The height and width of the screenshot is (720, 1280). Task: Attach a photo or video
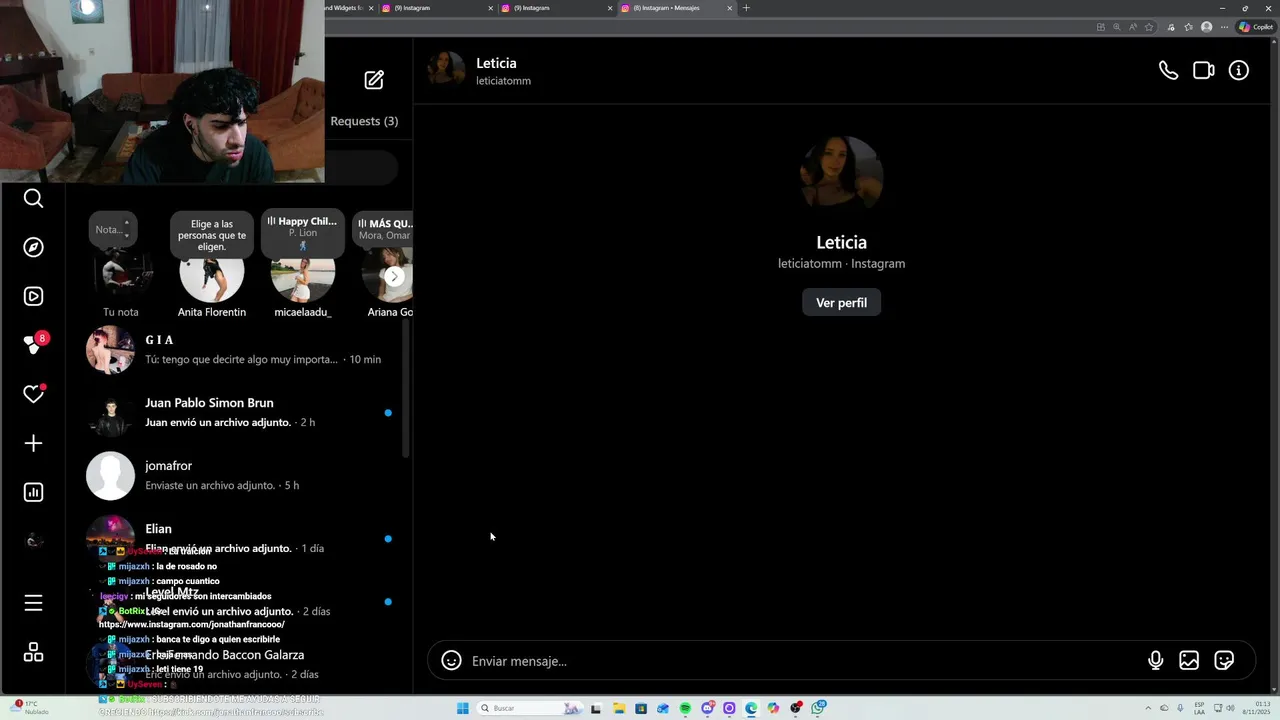click(1189, 661)
